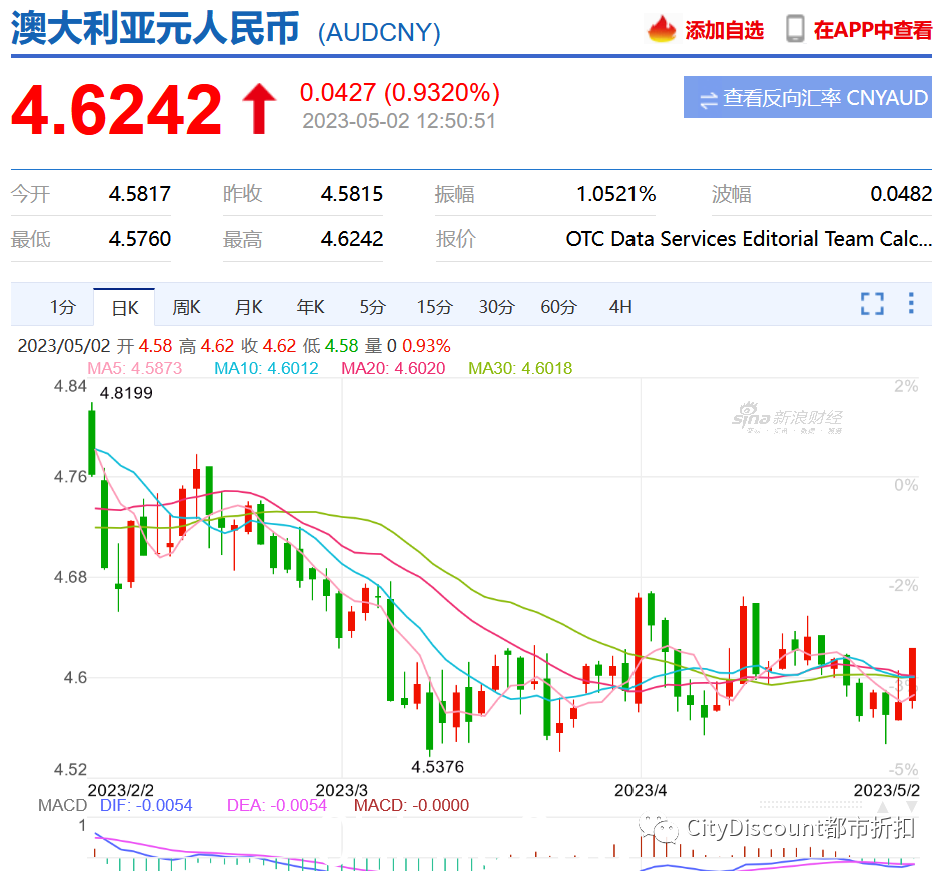
Task: Add to watchlist via 添加自选
Action: pos(724,30)
